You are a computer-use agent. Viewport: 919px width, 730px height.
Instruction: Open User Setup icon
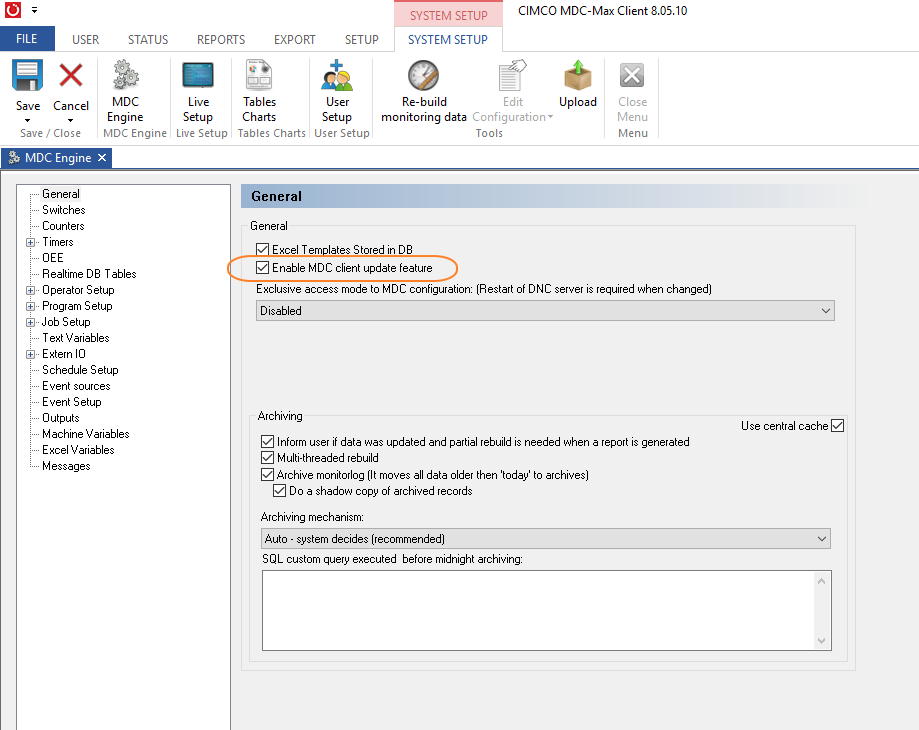[x=337, y=74]
